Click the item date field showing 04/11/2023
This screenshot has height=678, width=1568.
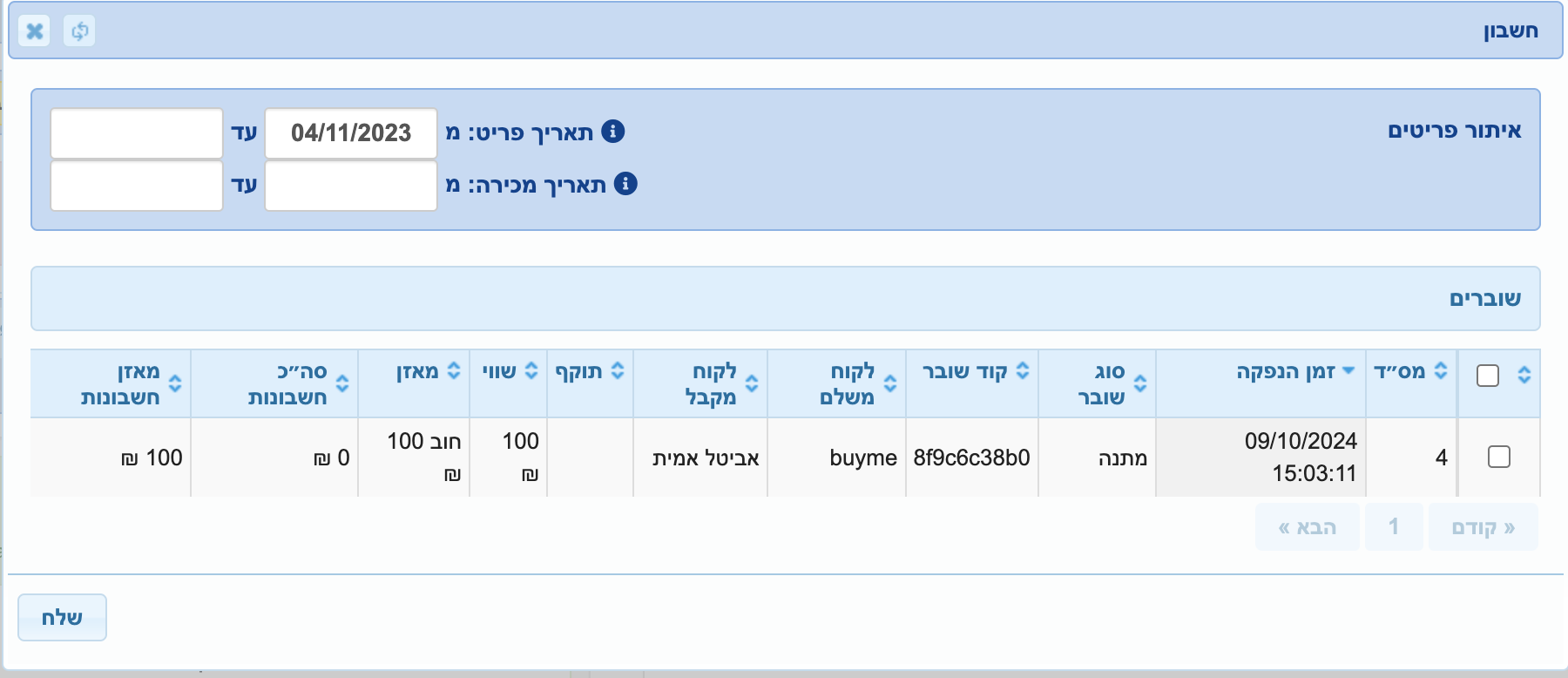click(x=351, y=133)
